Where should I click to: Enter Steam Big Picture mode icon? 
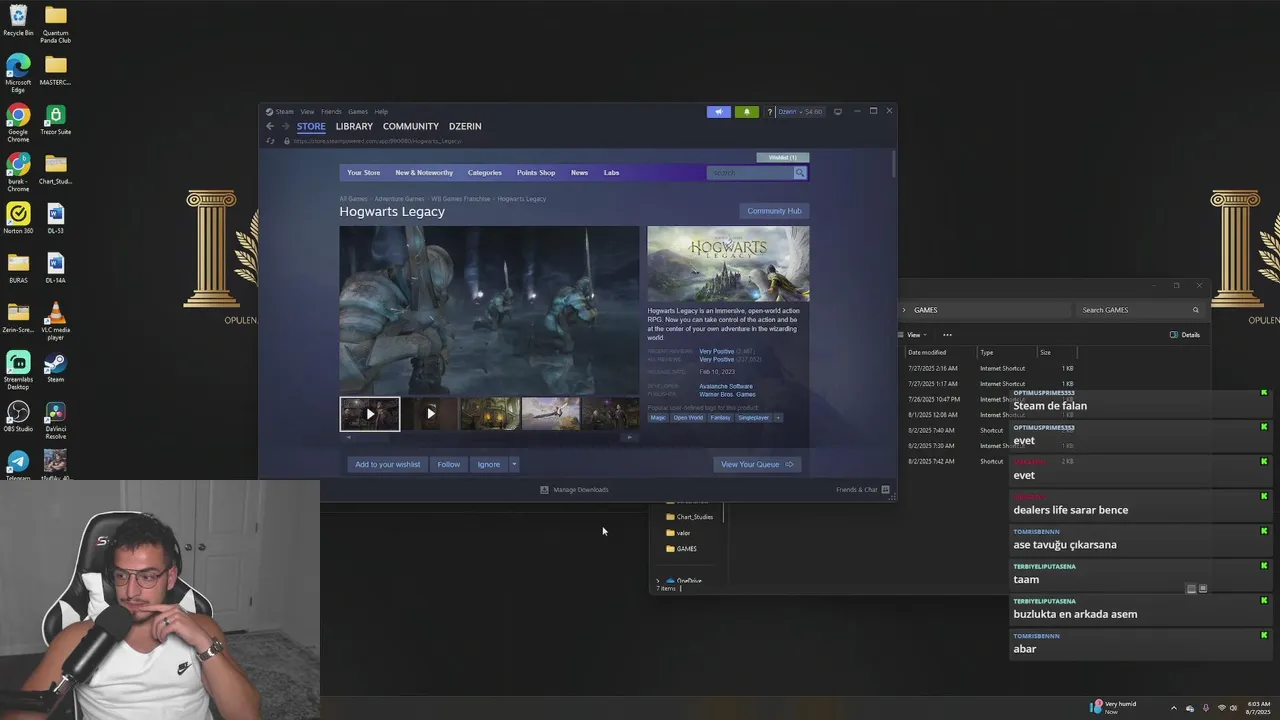point(838,111)
